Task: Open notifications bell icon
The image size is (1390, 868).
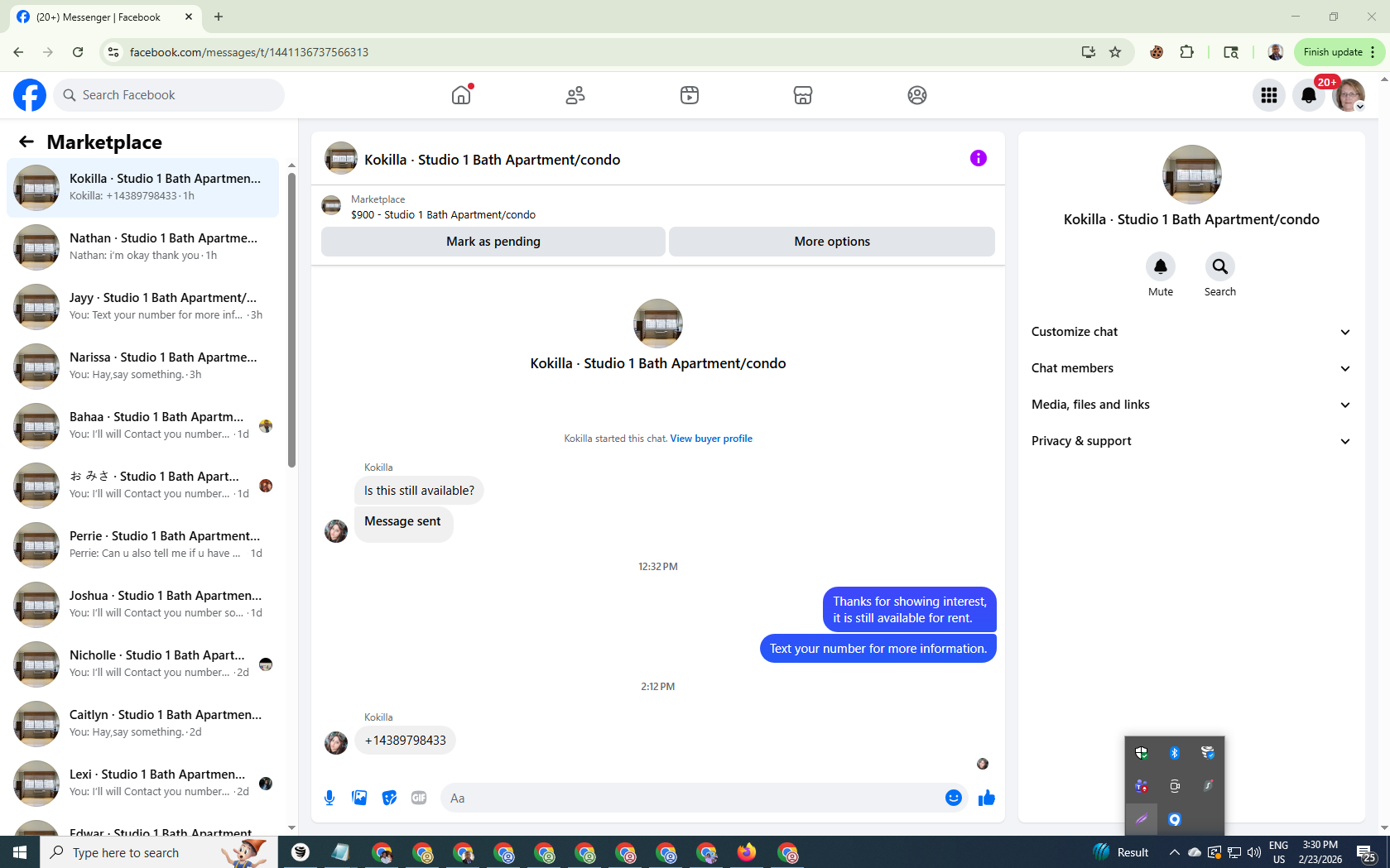Action: tap(1309, 95)
